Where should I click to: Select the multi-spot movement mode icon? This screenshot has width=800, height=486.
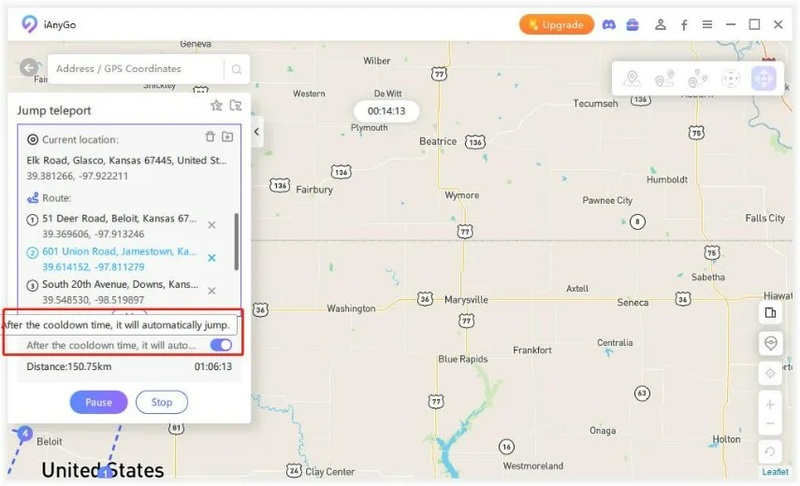pos(697,79)
